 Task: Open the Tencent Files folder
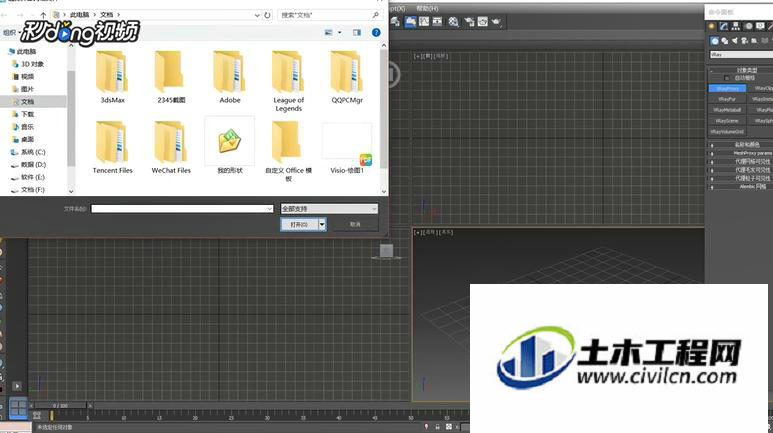112,146
